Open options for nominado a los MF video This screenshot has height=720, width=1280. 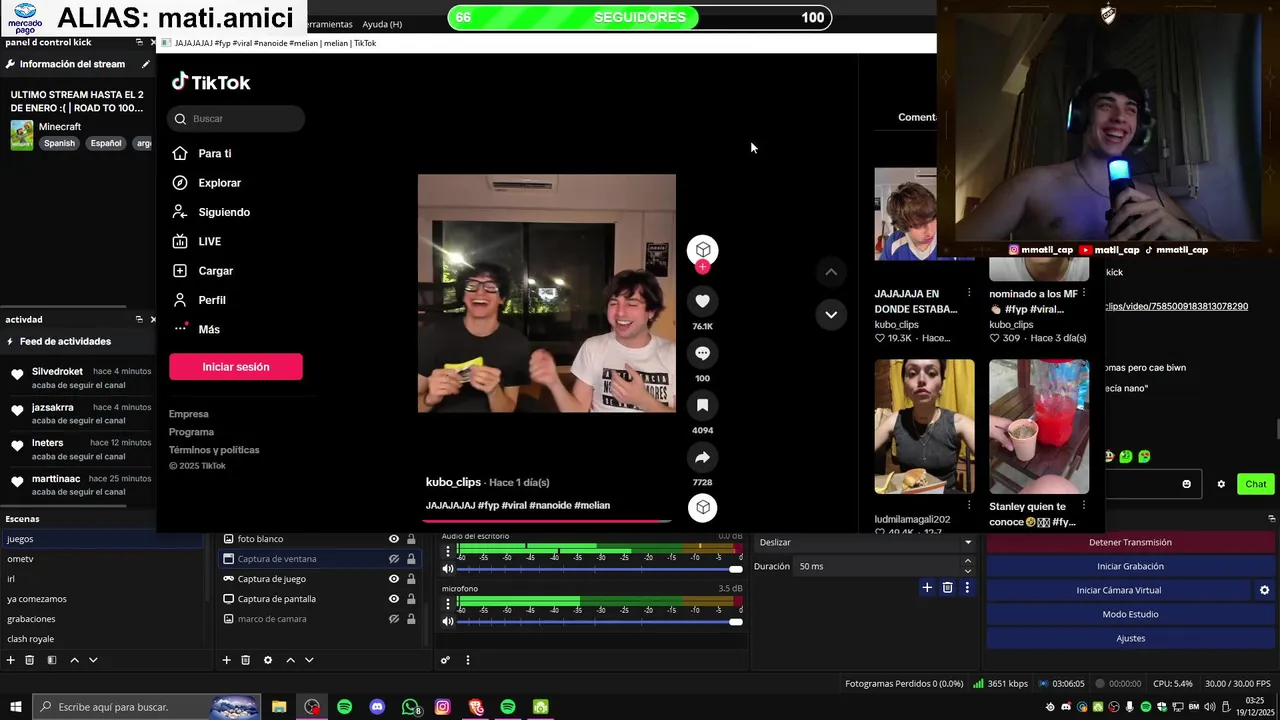1083,293
